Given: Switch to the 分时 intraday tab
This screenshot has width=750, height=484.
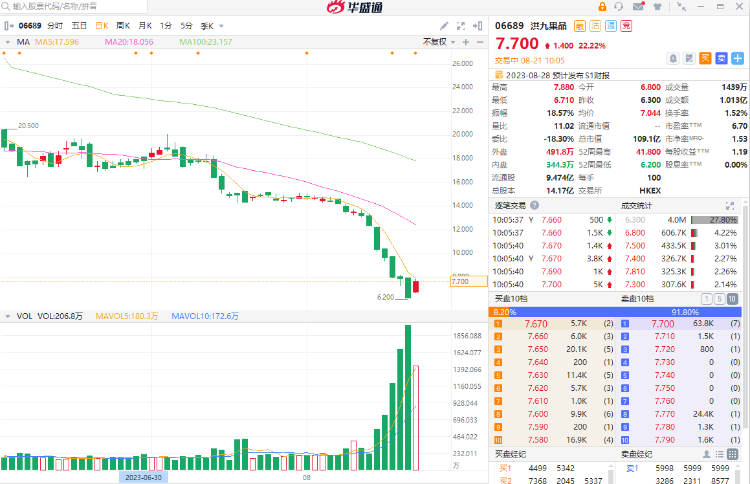Looking at the screenshot, I should point(55,26).
